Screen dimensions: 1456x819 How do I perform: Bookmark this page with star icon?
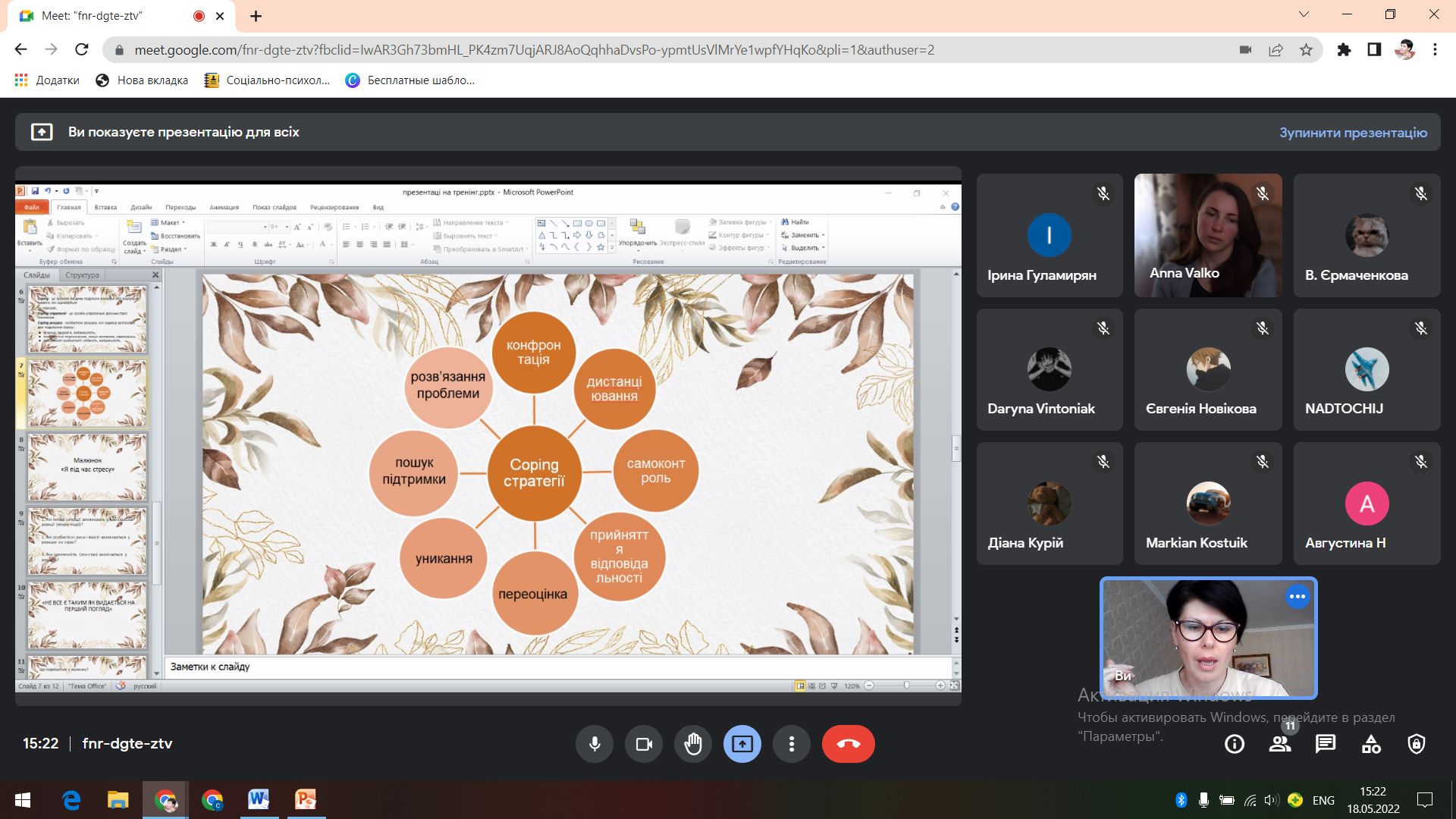coord(1306,50)
